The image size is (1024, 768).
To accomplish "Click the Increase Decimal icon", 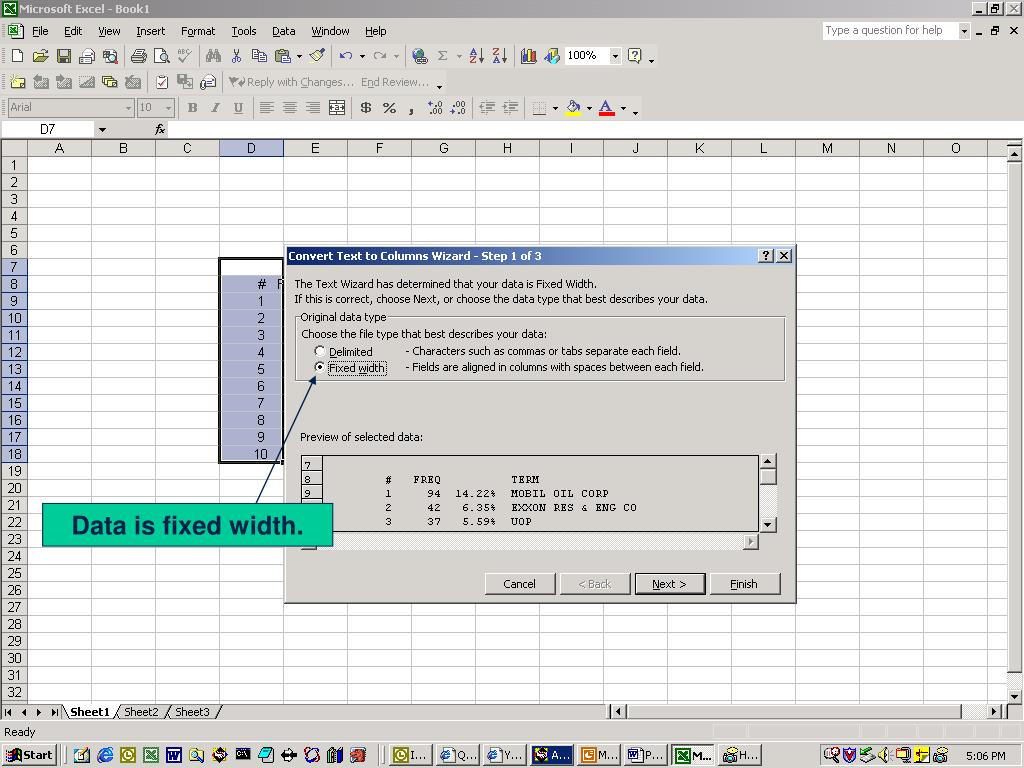I will (435, 108).
